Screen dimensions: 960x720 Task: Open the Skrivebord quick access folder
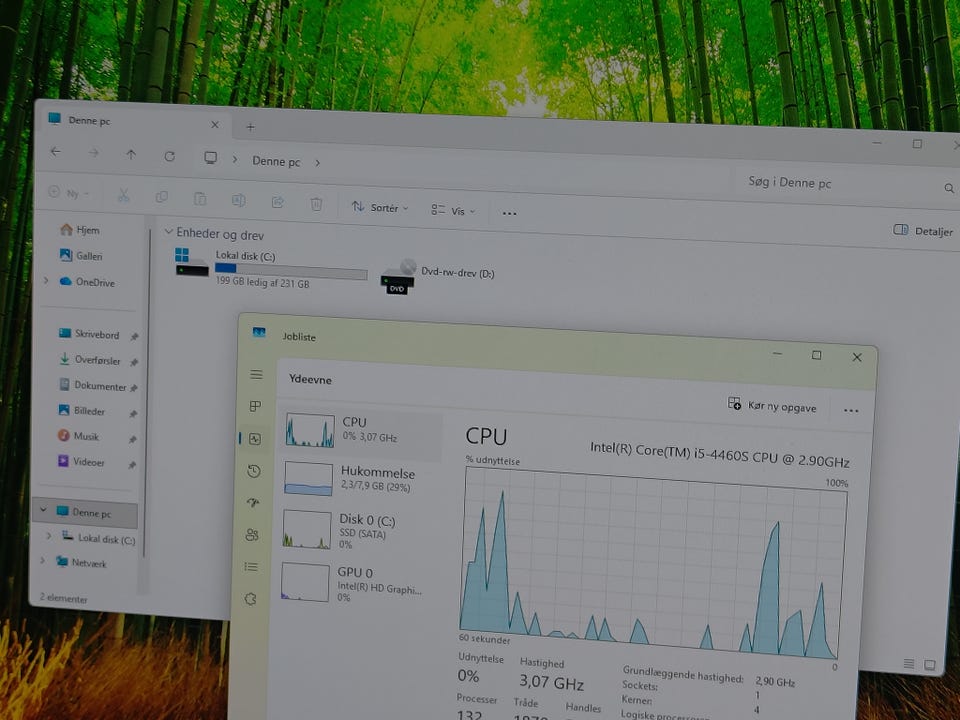pyautogui.click(x=89, y=334)
